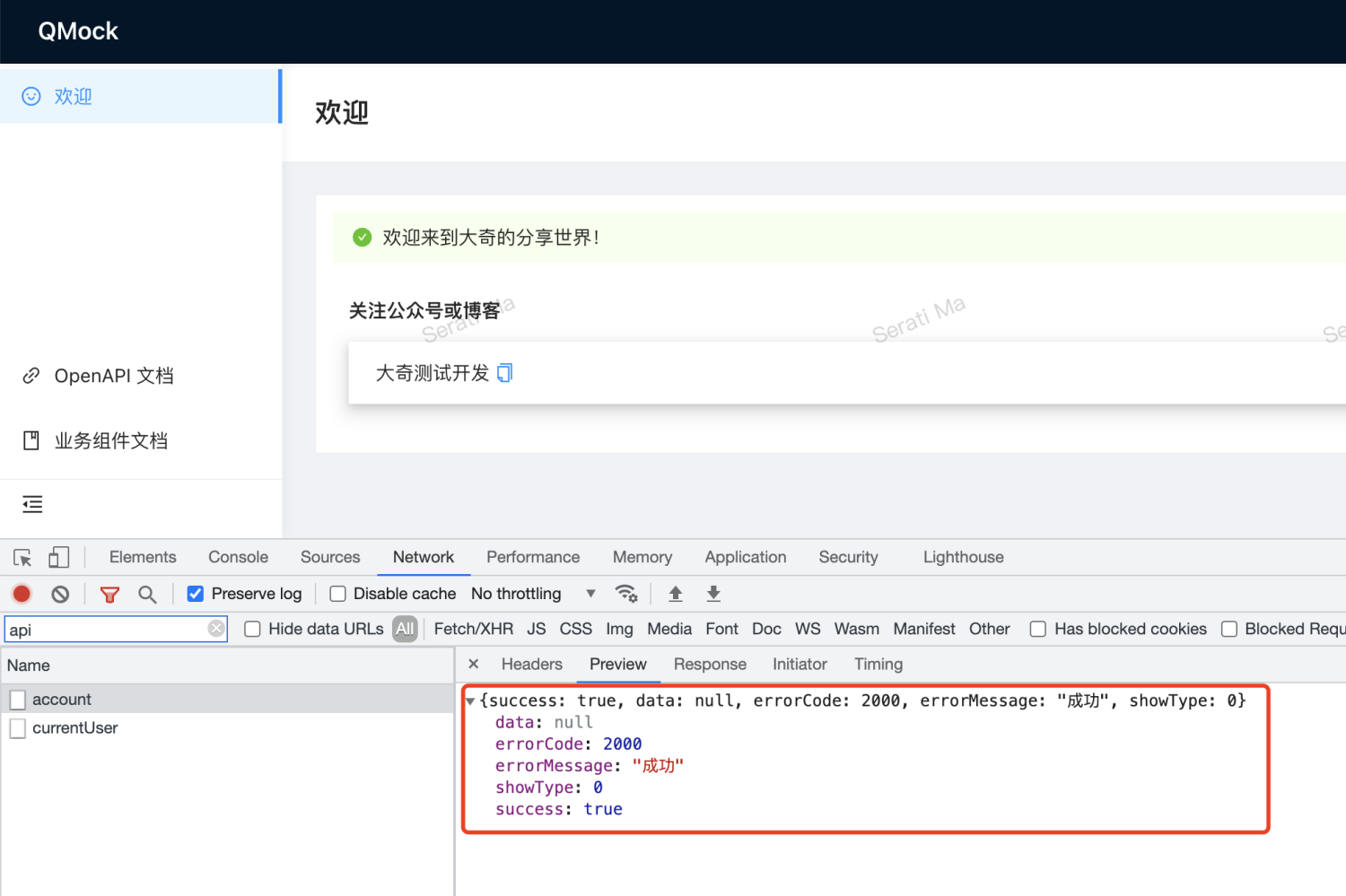Click the Name column header

coord(228,665)
